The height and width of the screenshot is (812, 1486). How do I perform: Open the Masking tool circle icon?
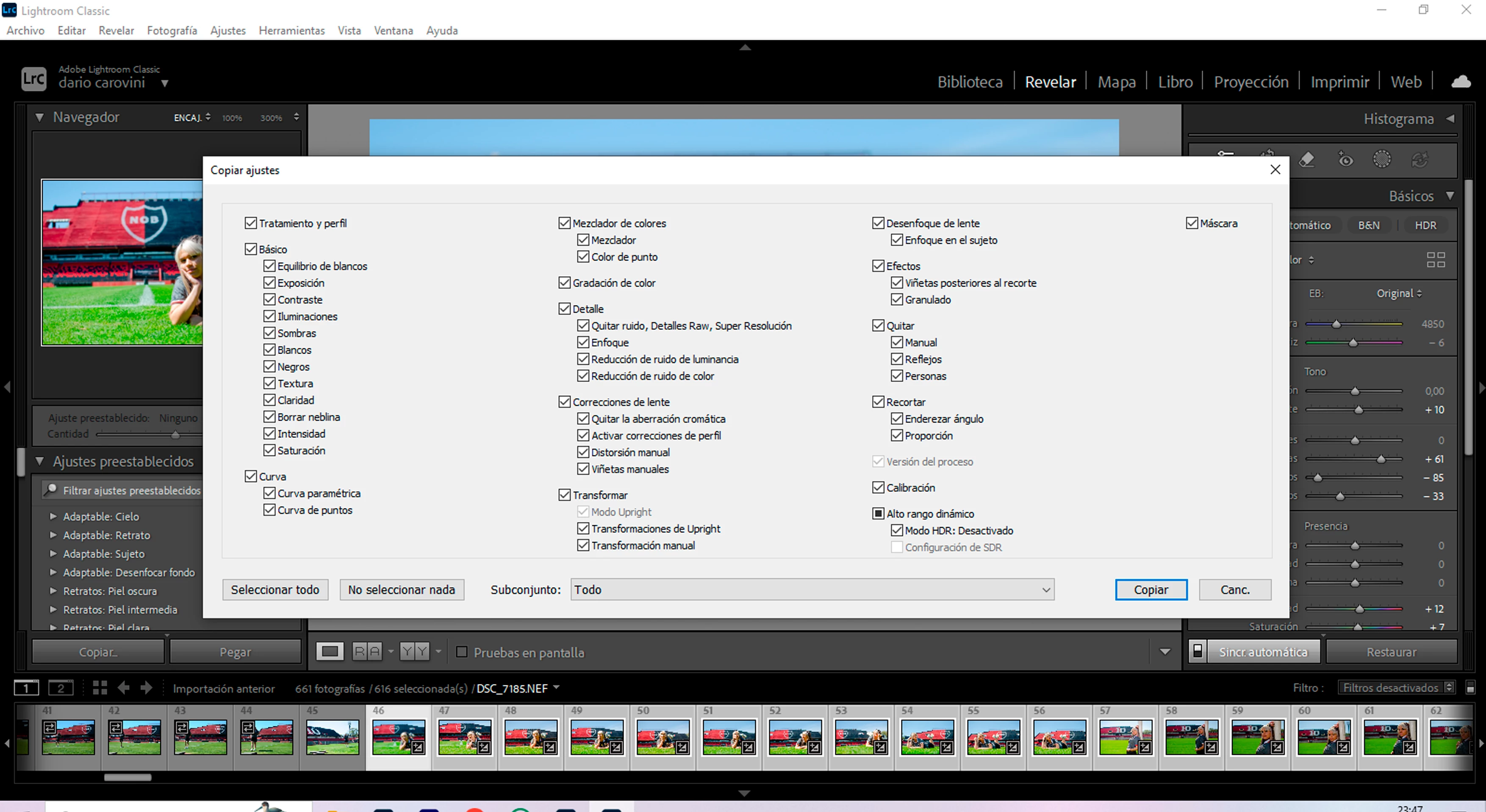1382,160
